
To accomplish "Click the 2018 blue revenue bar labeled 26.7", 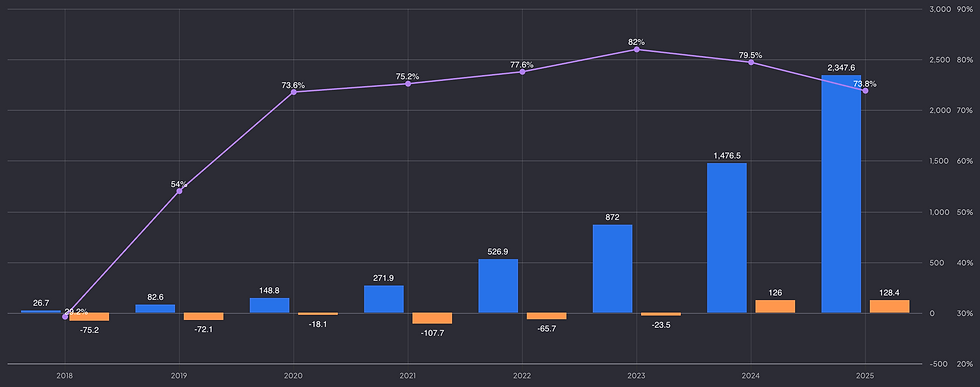I will (41, 311).
